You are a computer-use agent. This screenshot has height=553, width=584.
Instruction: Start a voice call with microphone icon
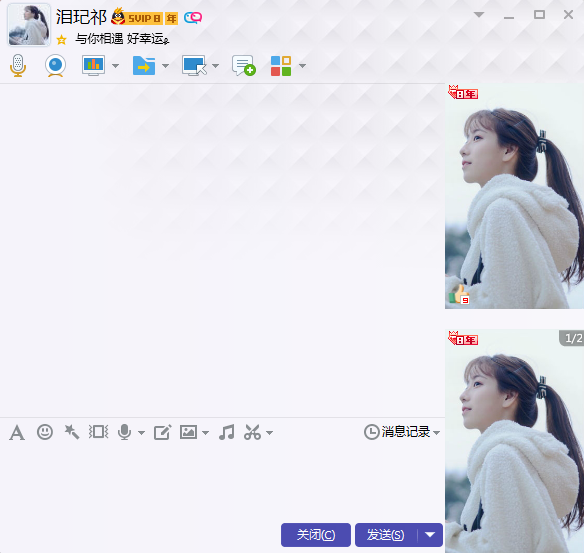pyautogui.click(x=18, y=66)
